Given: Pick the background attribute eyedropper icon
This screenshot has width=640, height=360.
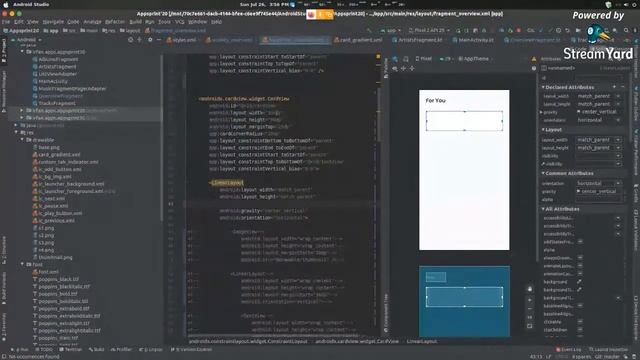Looking at the screenshot, I should click(579, 282).
